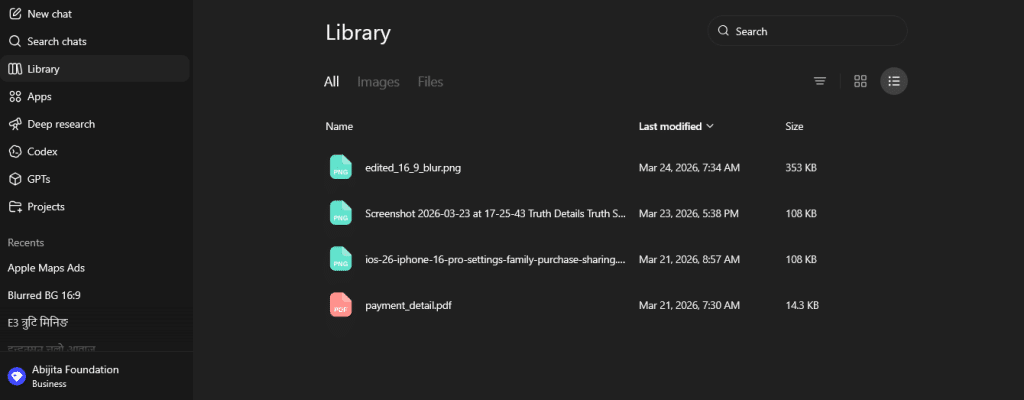Select the Images tab
The height and width of the screenshot is (400, 1024).
point(378,82)
